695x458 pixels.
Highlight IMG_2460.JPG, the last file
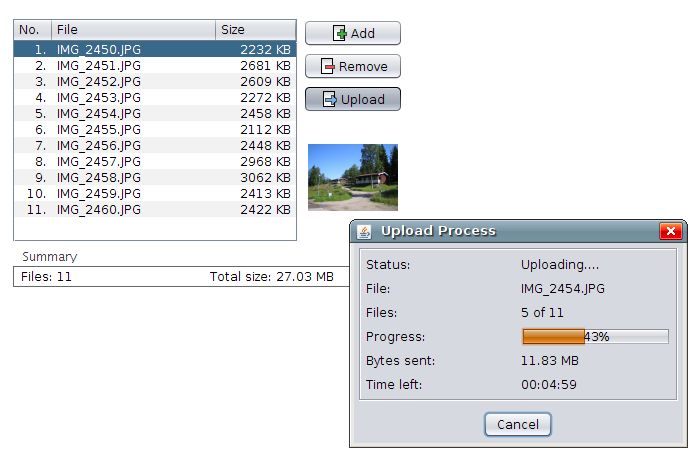[99, 209]
